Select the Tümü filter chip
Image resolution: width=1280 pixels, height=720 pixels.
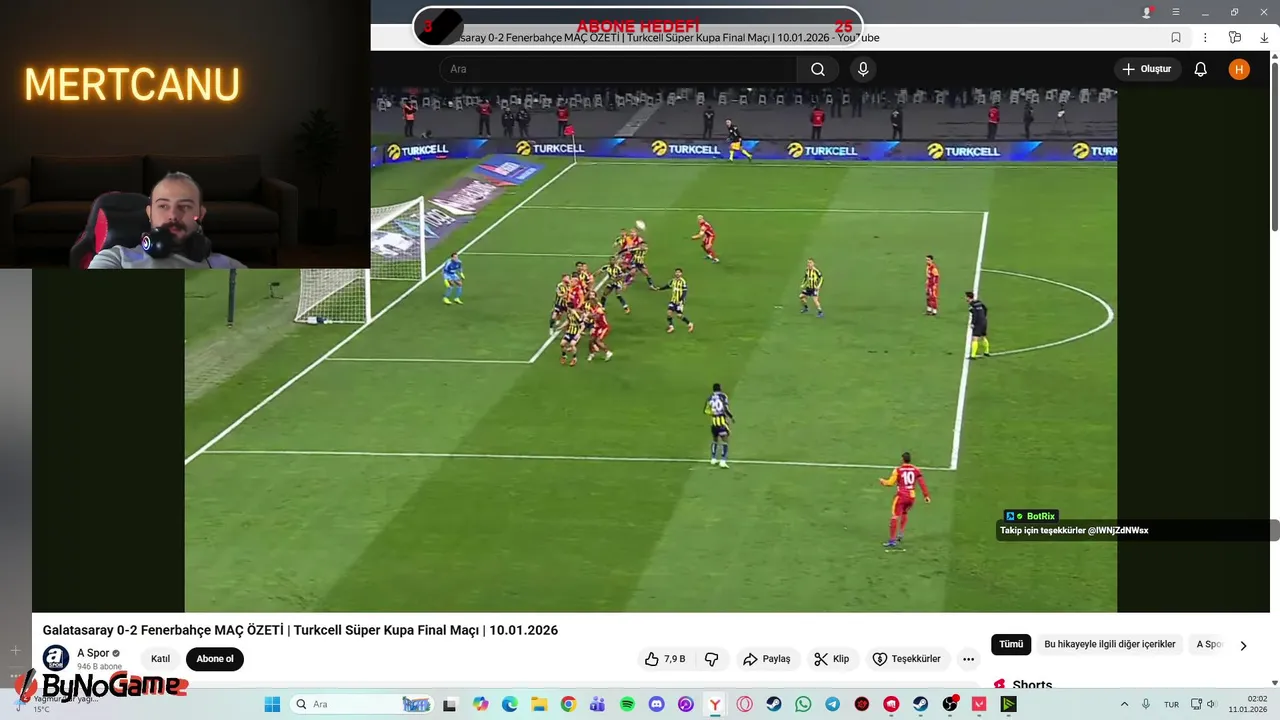1011,644
